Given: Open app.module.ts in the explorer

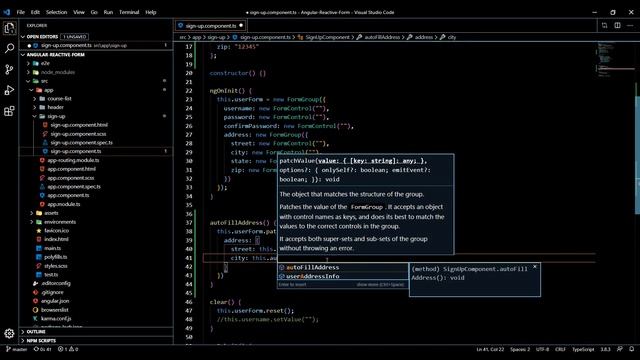Looking at the screenshot, I should click(x=64, y=204).
